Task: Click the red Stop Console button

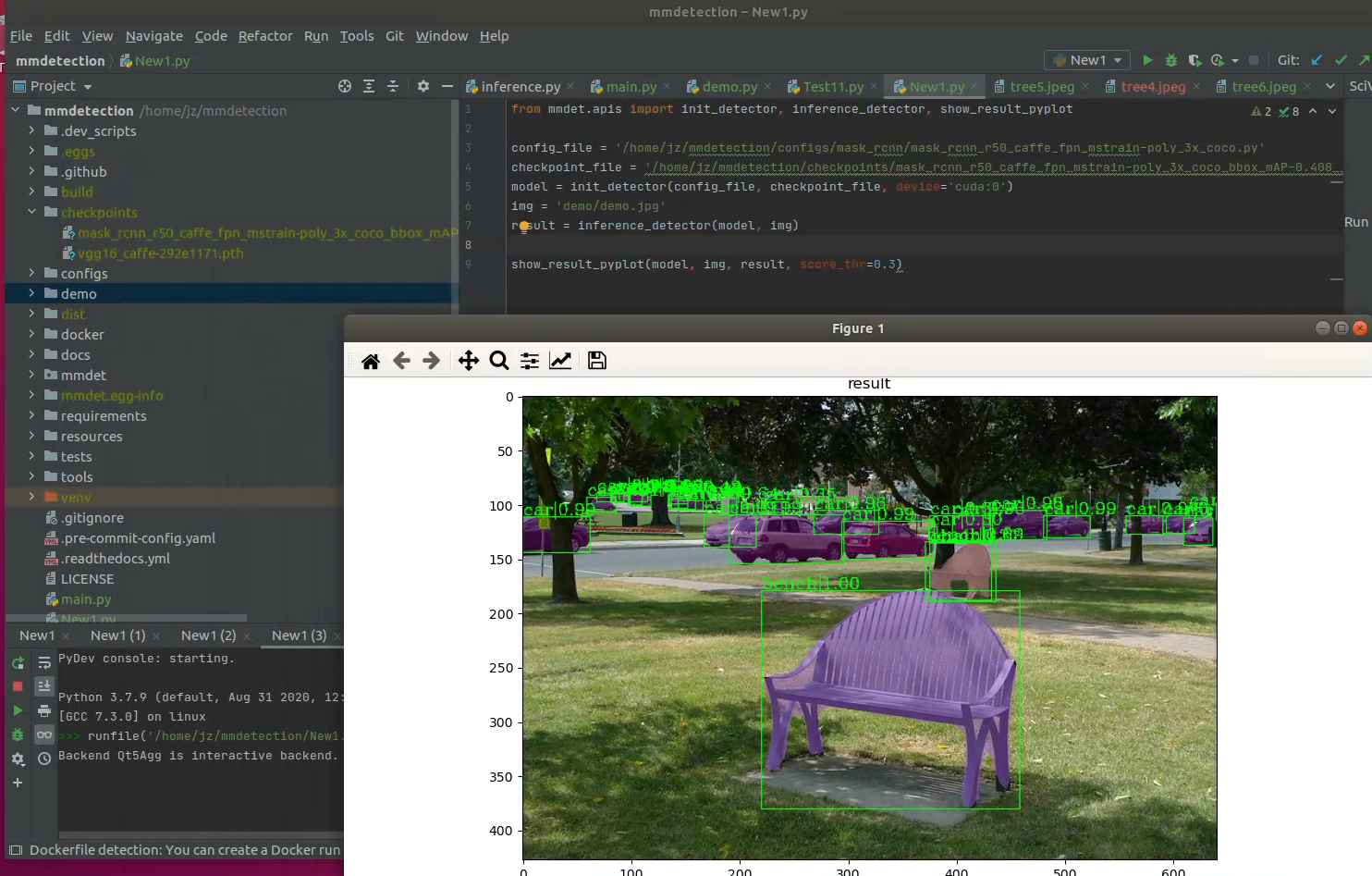Action: tap(18, 686)
